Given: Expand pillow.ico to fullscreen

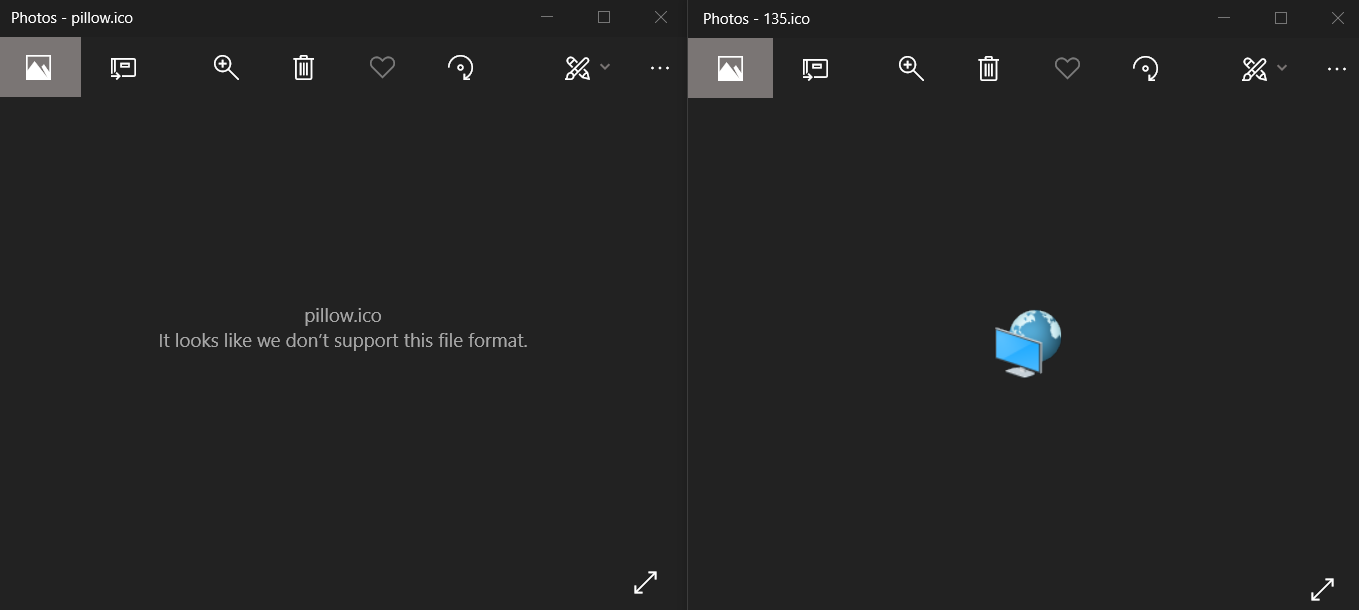Looking at the screenshot, I should pyautogui.click(x=645, y=582).
